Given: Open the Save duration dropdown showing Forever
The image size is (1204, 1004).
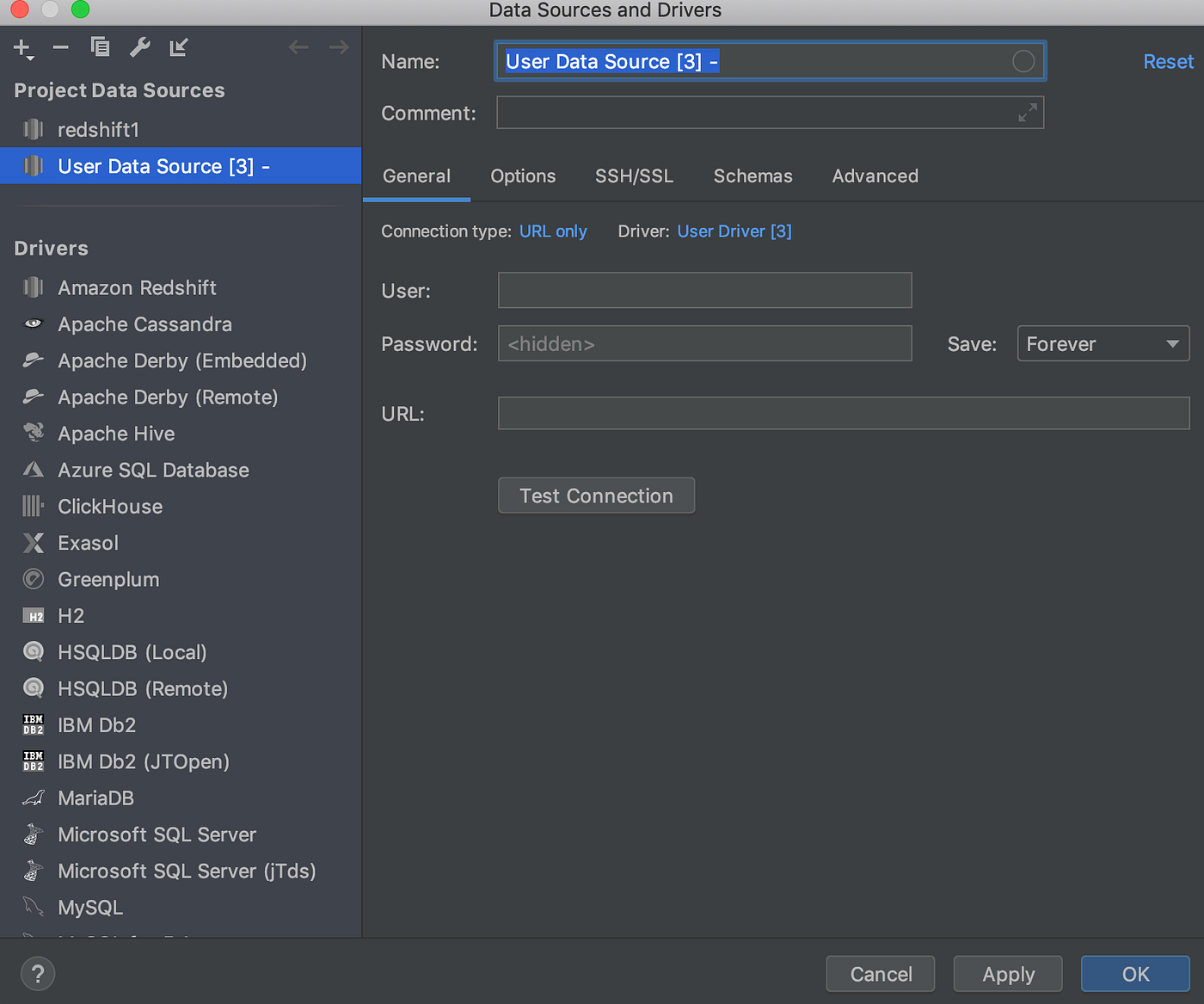Looking at the screenshot, I should [x=1103, y=343].
